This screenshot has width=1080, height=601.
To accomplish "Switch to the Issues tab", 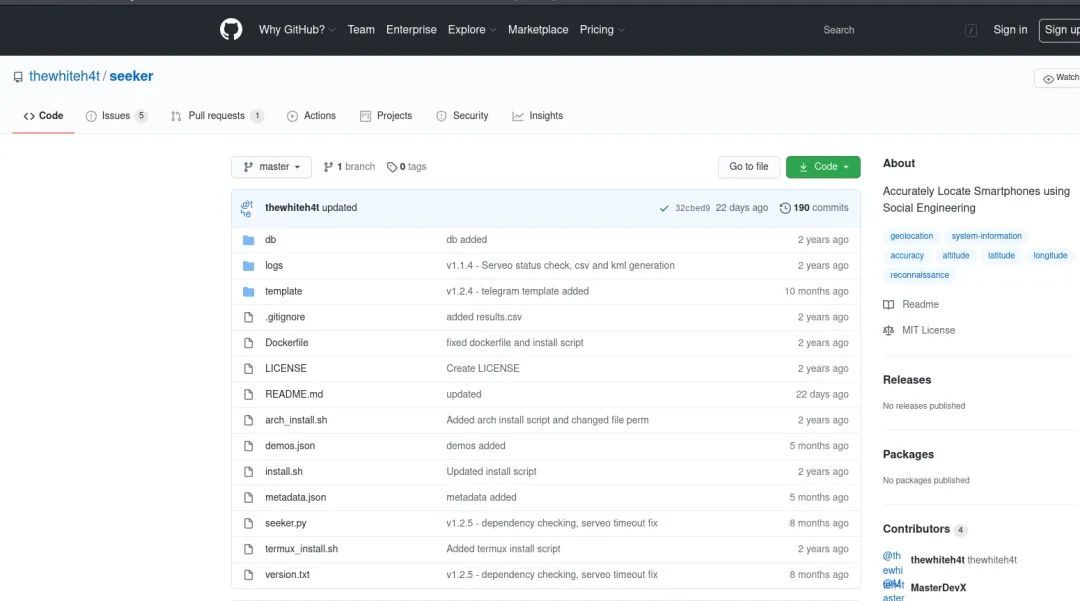I will point(116,116).
